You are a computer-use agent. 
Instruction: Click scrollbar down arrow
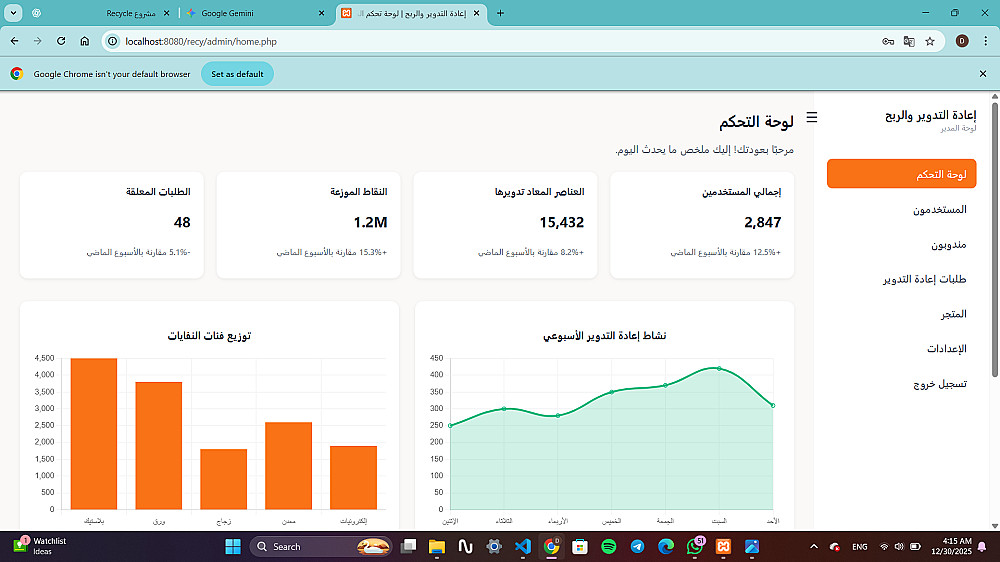(x=994, y=526)
